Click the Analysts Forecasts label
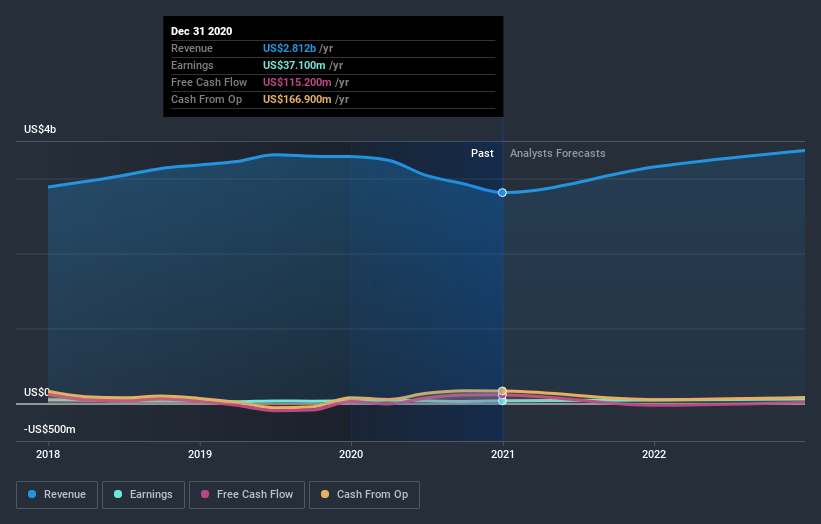821x524 pixels. tap(558, 153)
